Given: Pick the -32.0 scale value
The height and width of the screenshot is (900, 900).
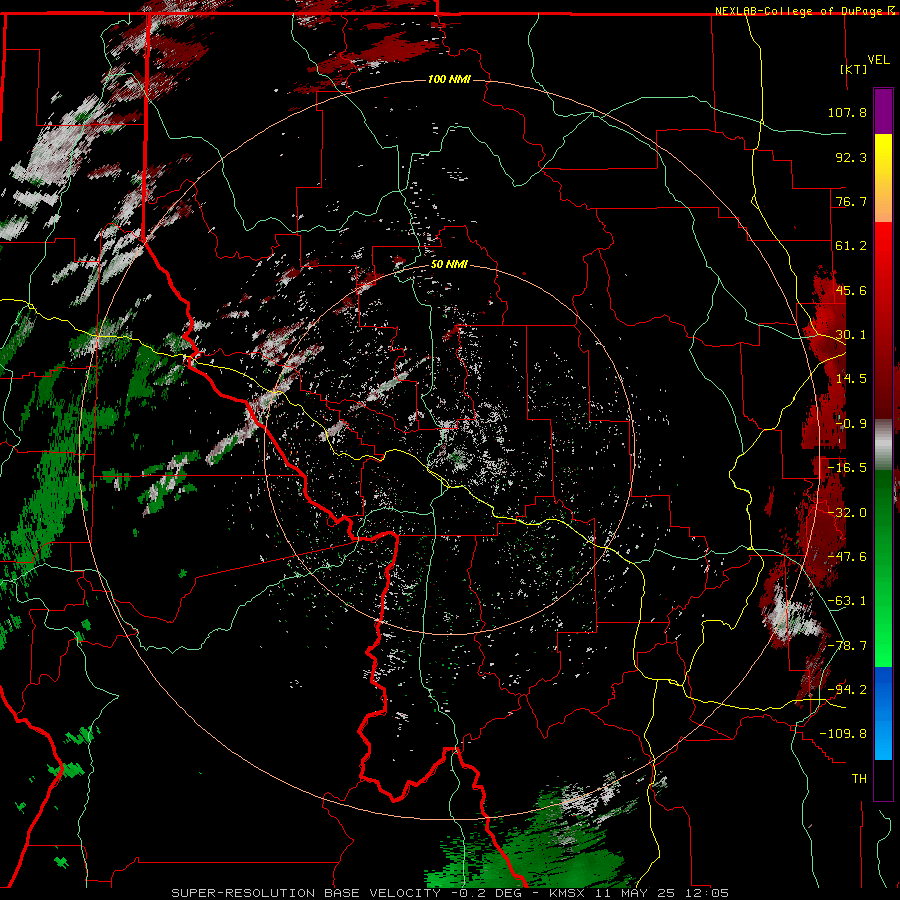Looking at the screenshot, I should click(x=847, y=513).
